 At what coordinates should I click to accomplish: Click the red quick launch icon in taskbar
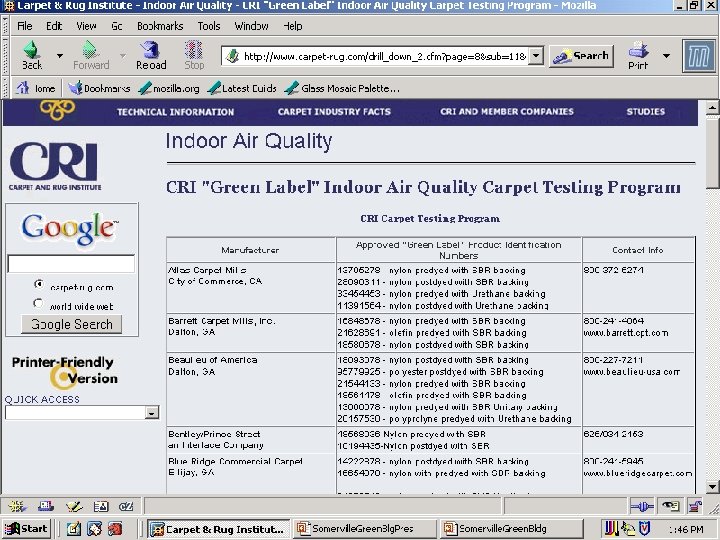click(x=115, y=529)
